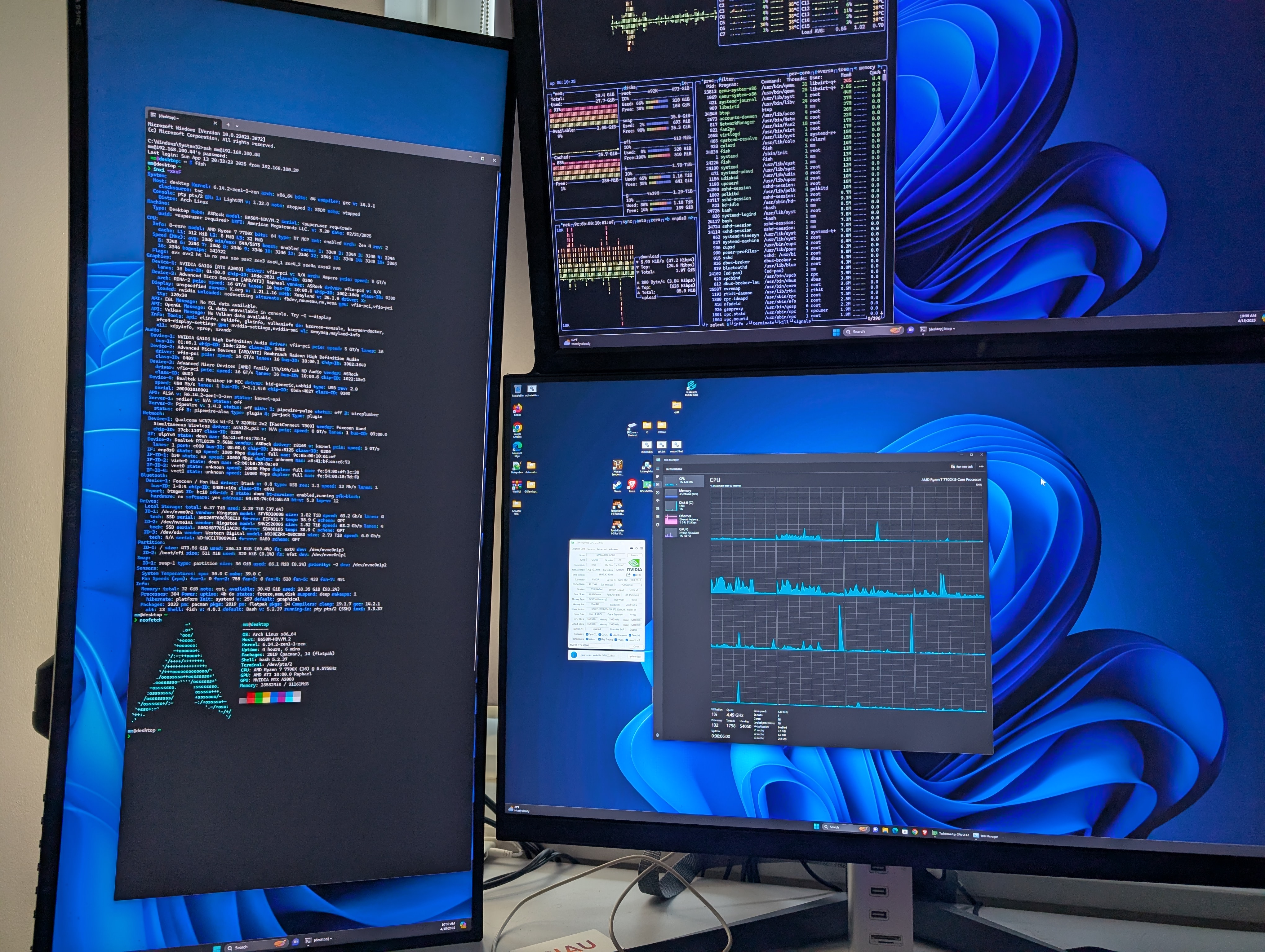Screen dimensions: 1265x952
Task: Select Graphics Card tab in GPU-Z
Action: [578, 549]
